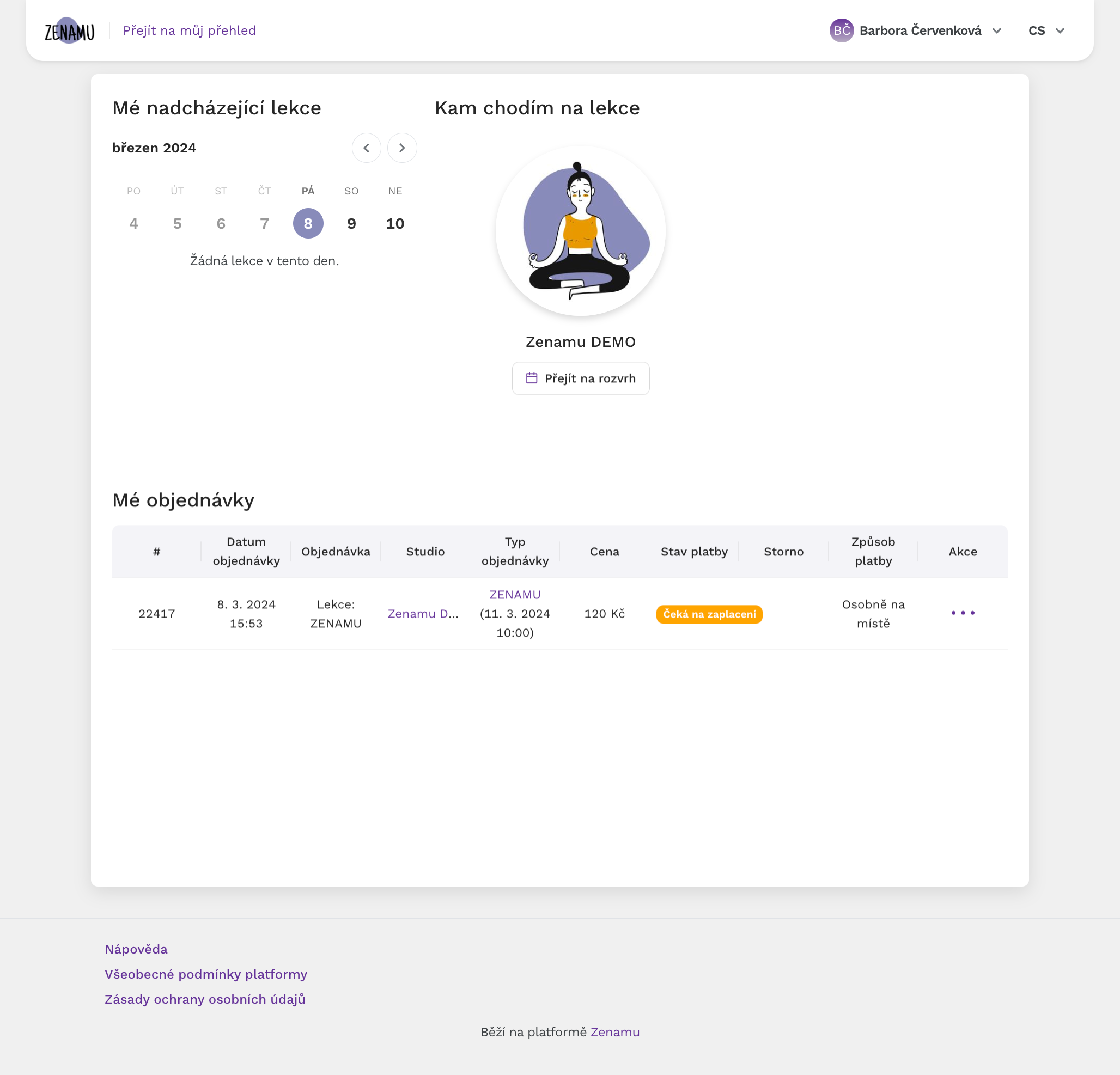
Task: Click the Stav platby column header
Action: [x=695, y=551]
